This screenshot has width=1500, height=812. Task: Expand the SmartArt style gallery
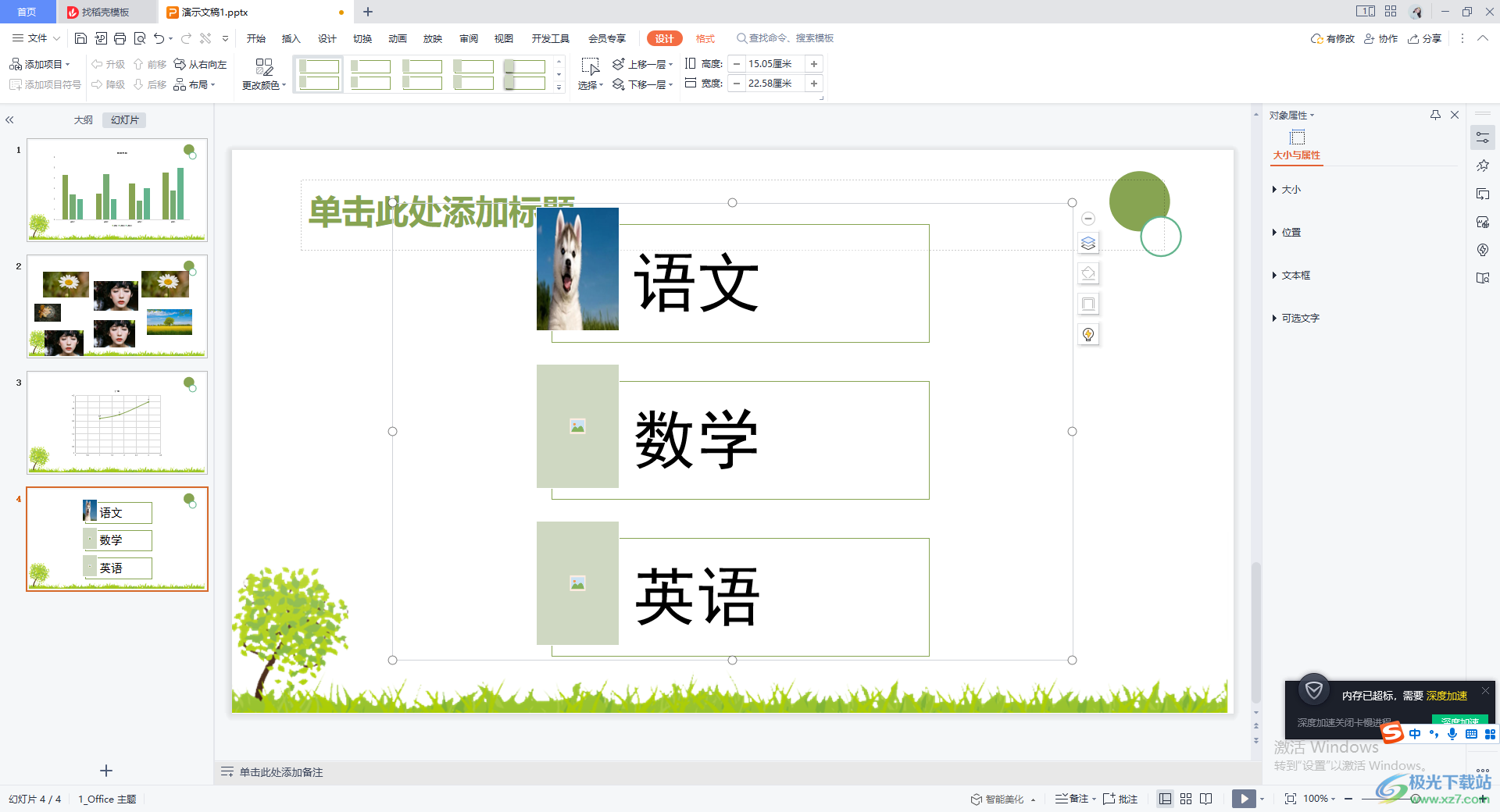point(559,88)
